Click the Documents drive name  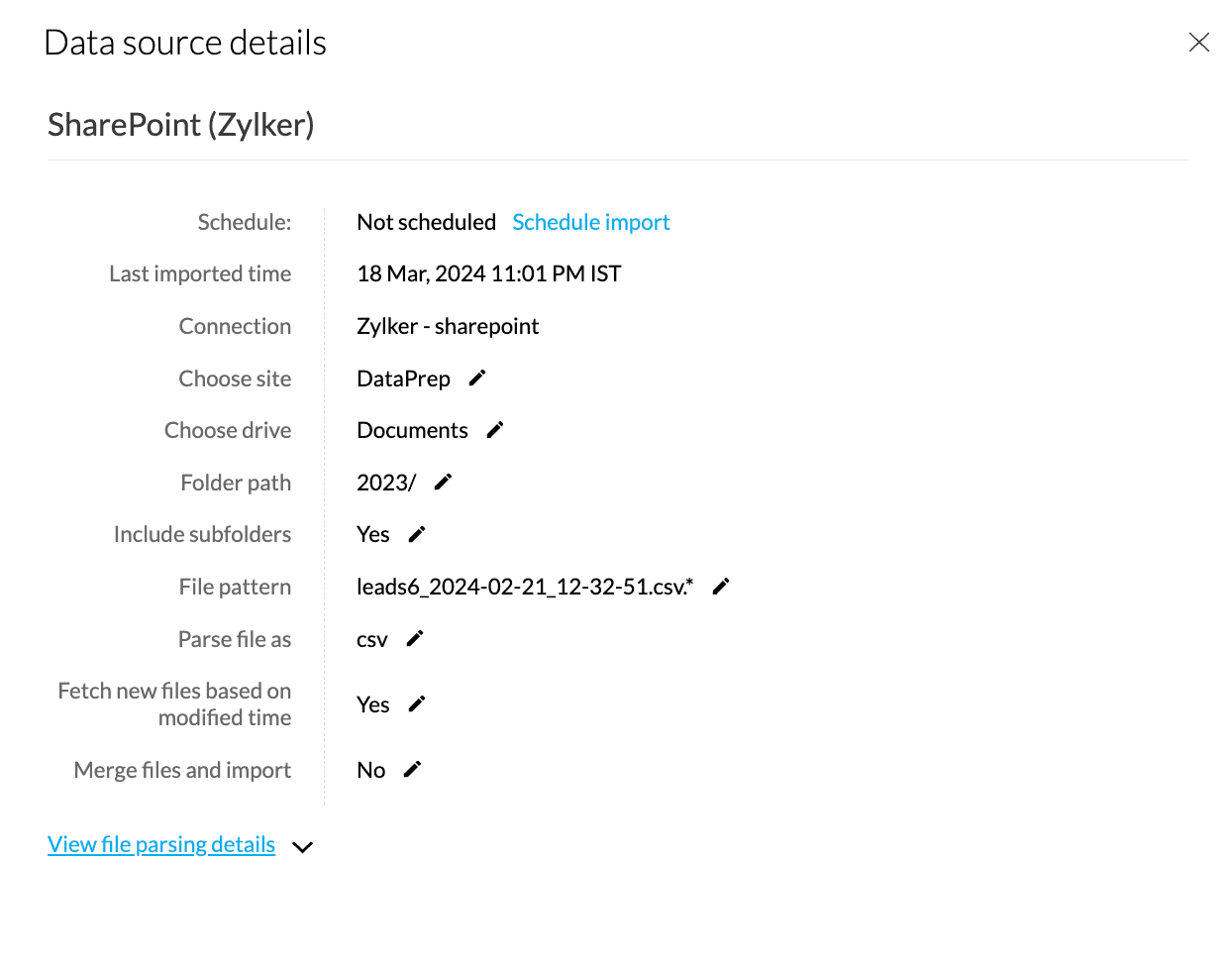[412, 430]
